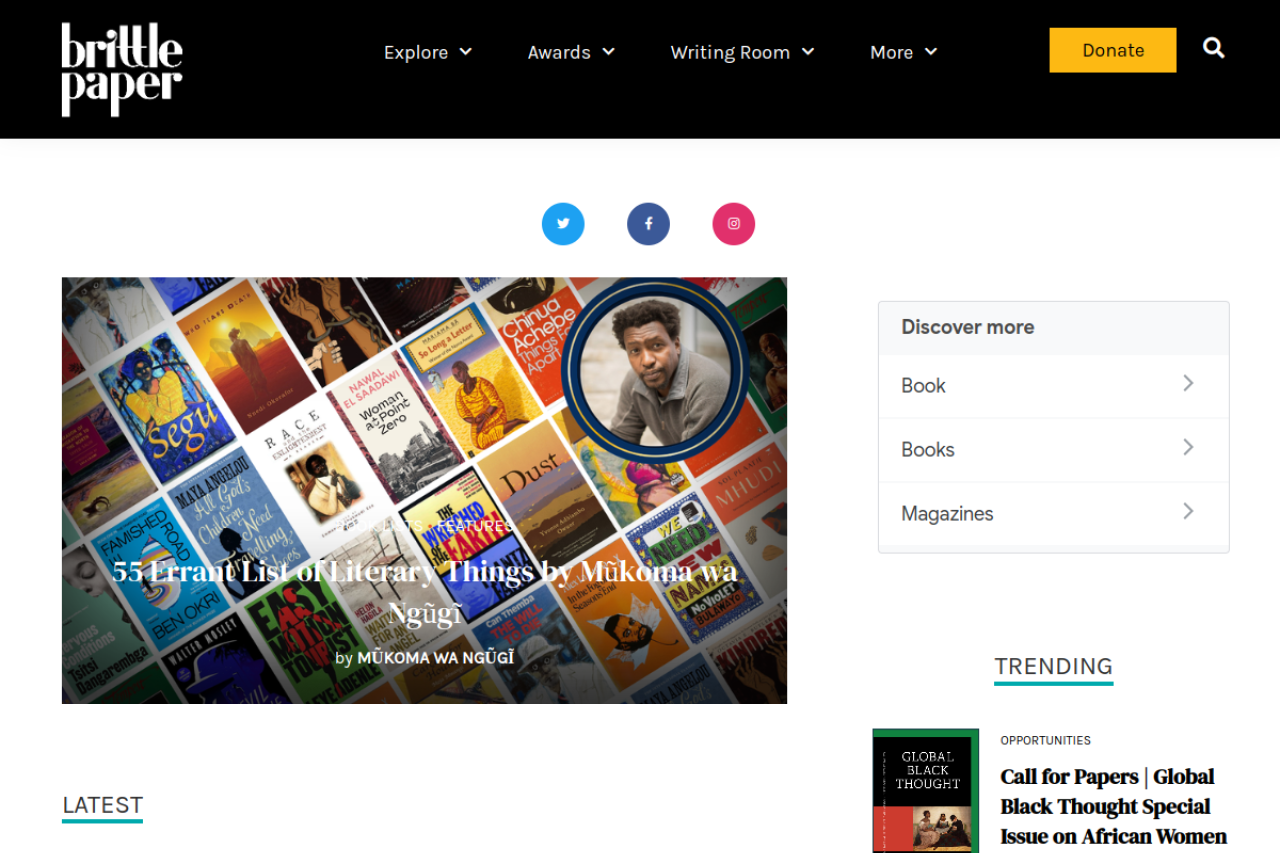Open the Writing Room dropdown

coord(742,52)
